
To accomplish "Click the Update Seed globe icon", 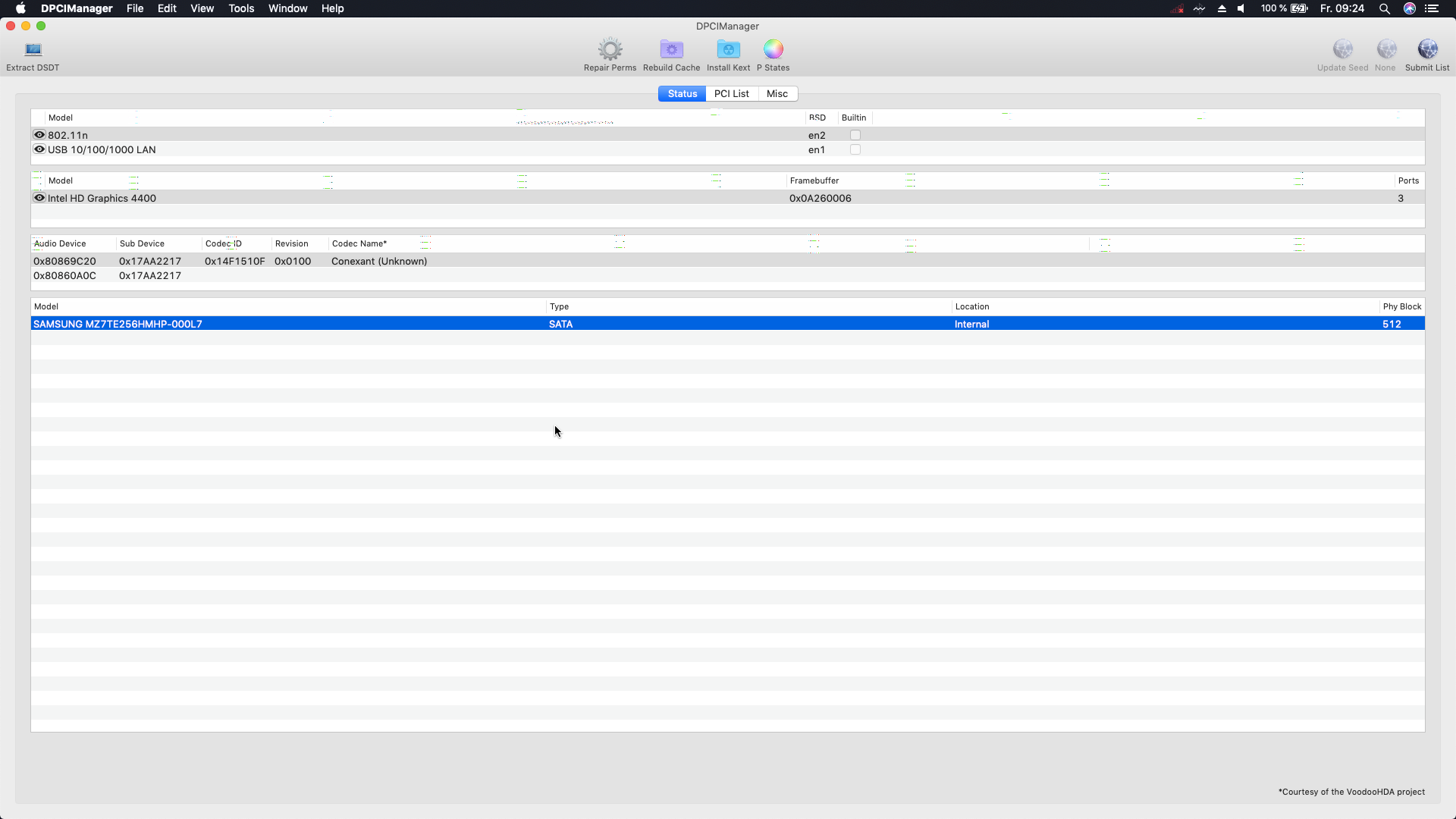I will point(1342,50).
